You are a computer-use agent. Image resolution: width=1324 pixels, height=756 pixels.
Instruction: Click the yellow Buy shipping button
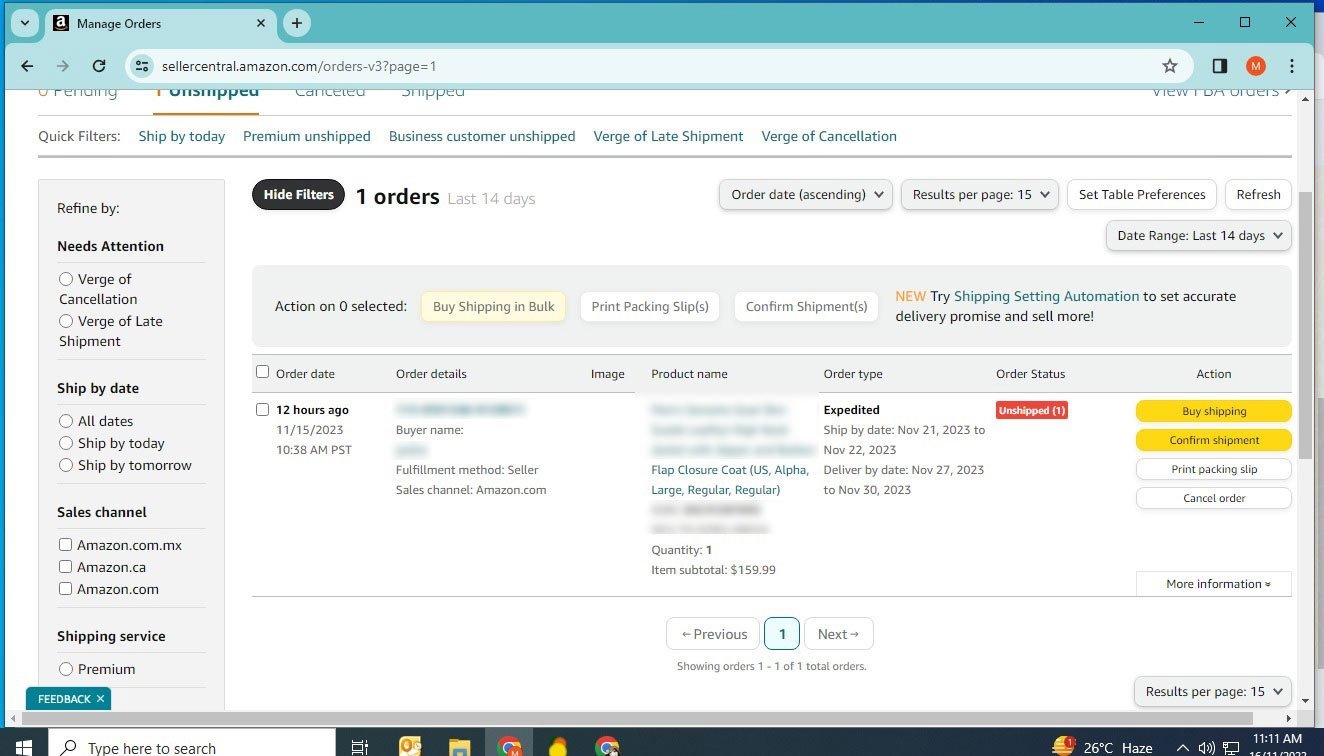coord(1213,411)
